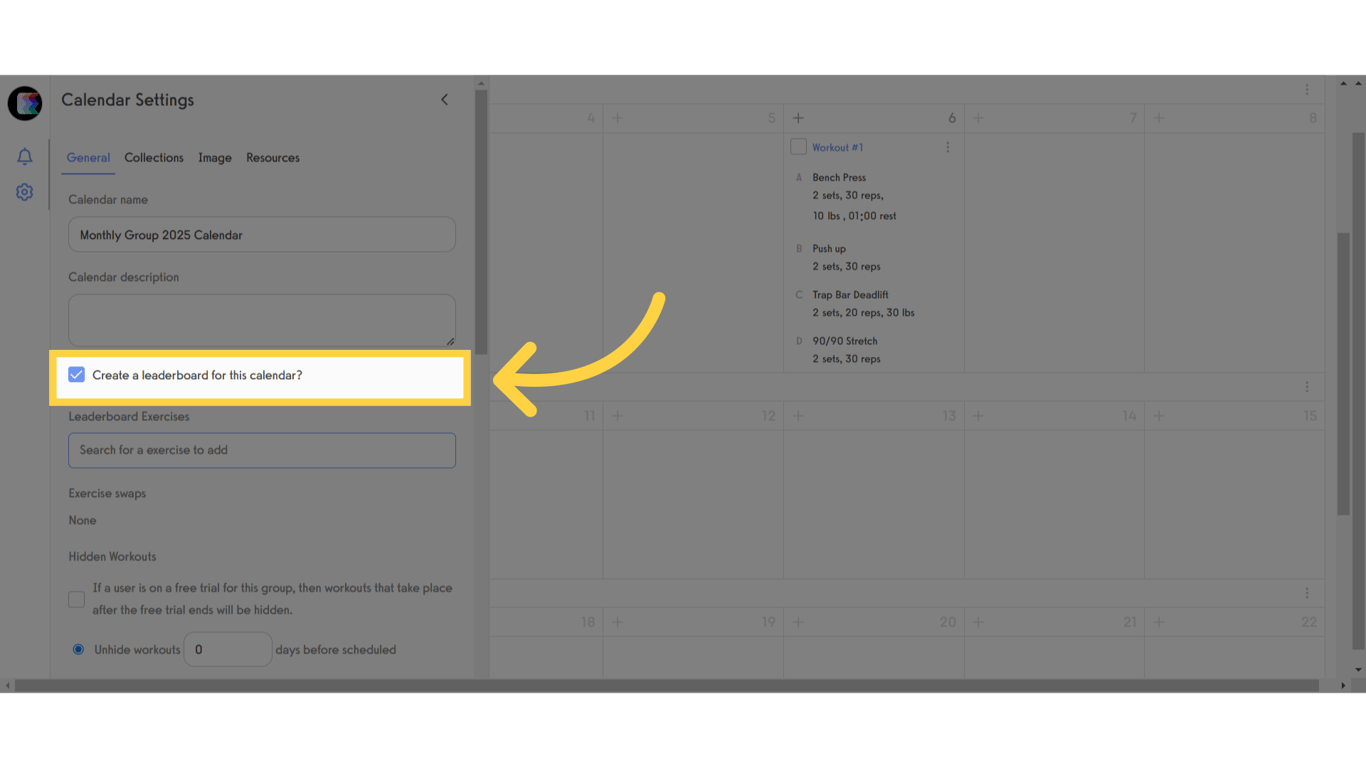This screenshot has width=1366, height=768.
Task: Add a workout to day 12
Action: click(x=617, y=416)
